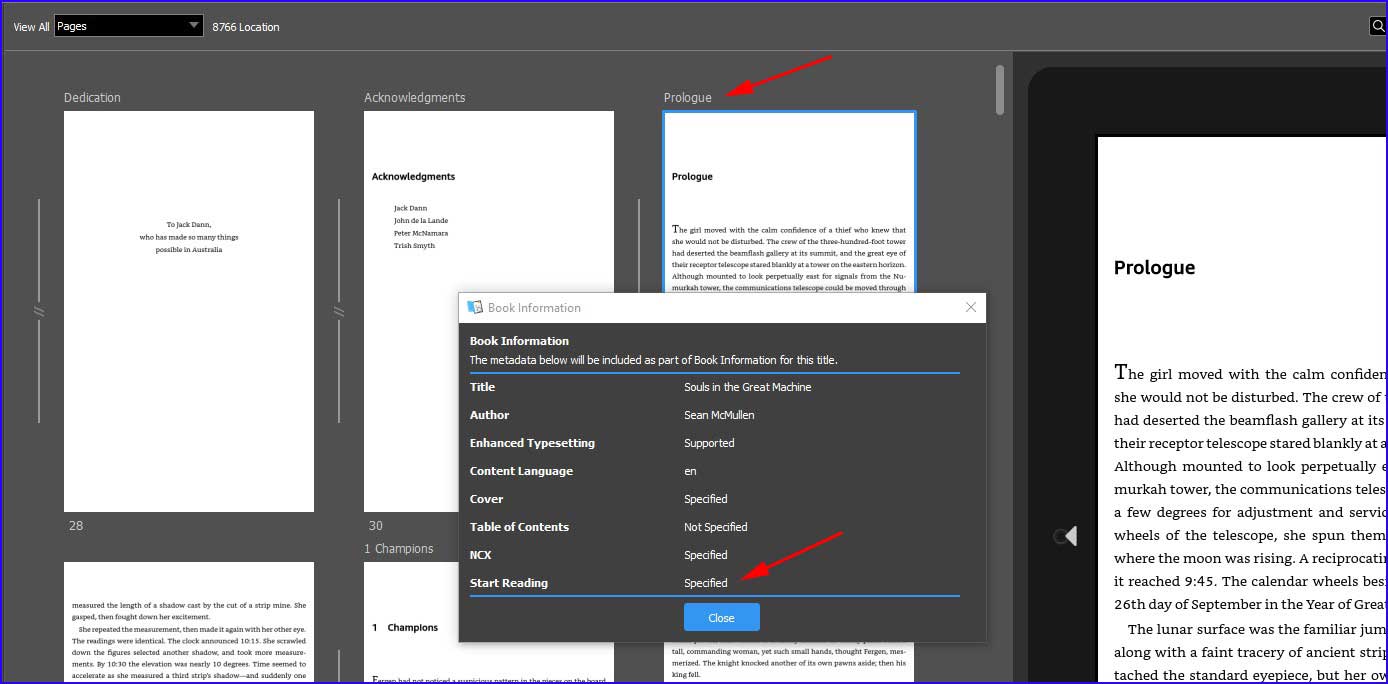Click the Start Reading 'Specified' value

(x=706, y=583)
